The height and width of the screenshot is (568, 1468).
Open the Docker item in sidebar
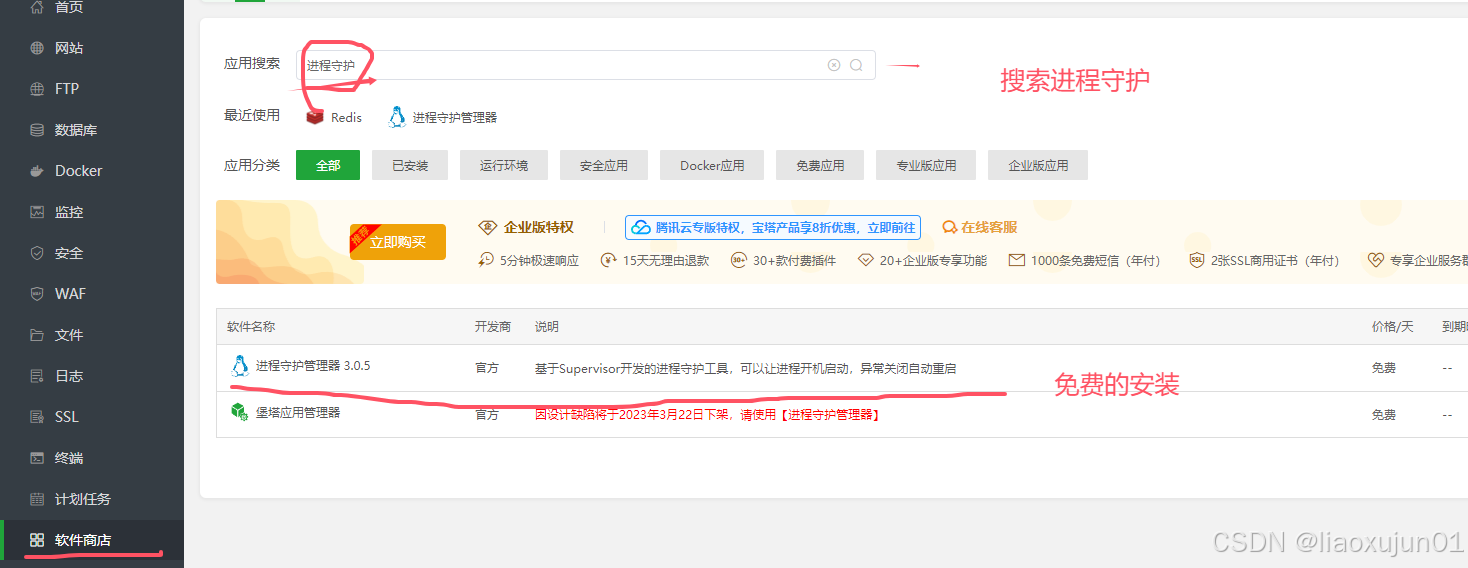pyautogui.click(x=78, y=171)
